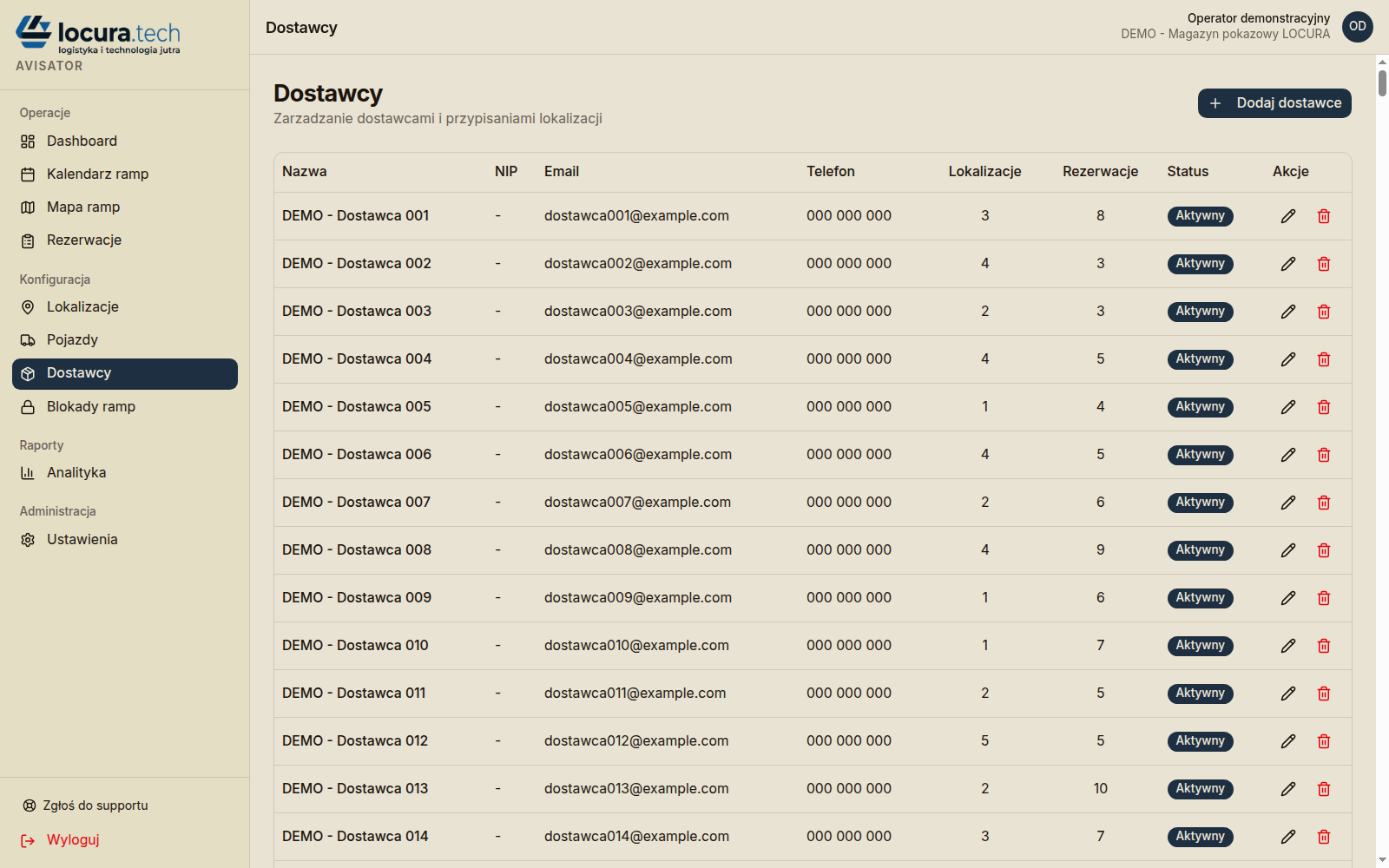Image resolution: width=1389 pixels, height=868 pixels.
Task: Delete Dostawca 006 with trash icon
Action: (1324, 455)
